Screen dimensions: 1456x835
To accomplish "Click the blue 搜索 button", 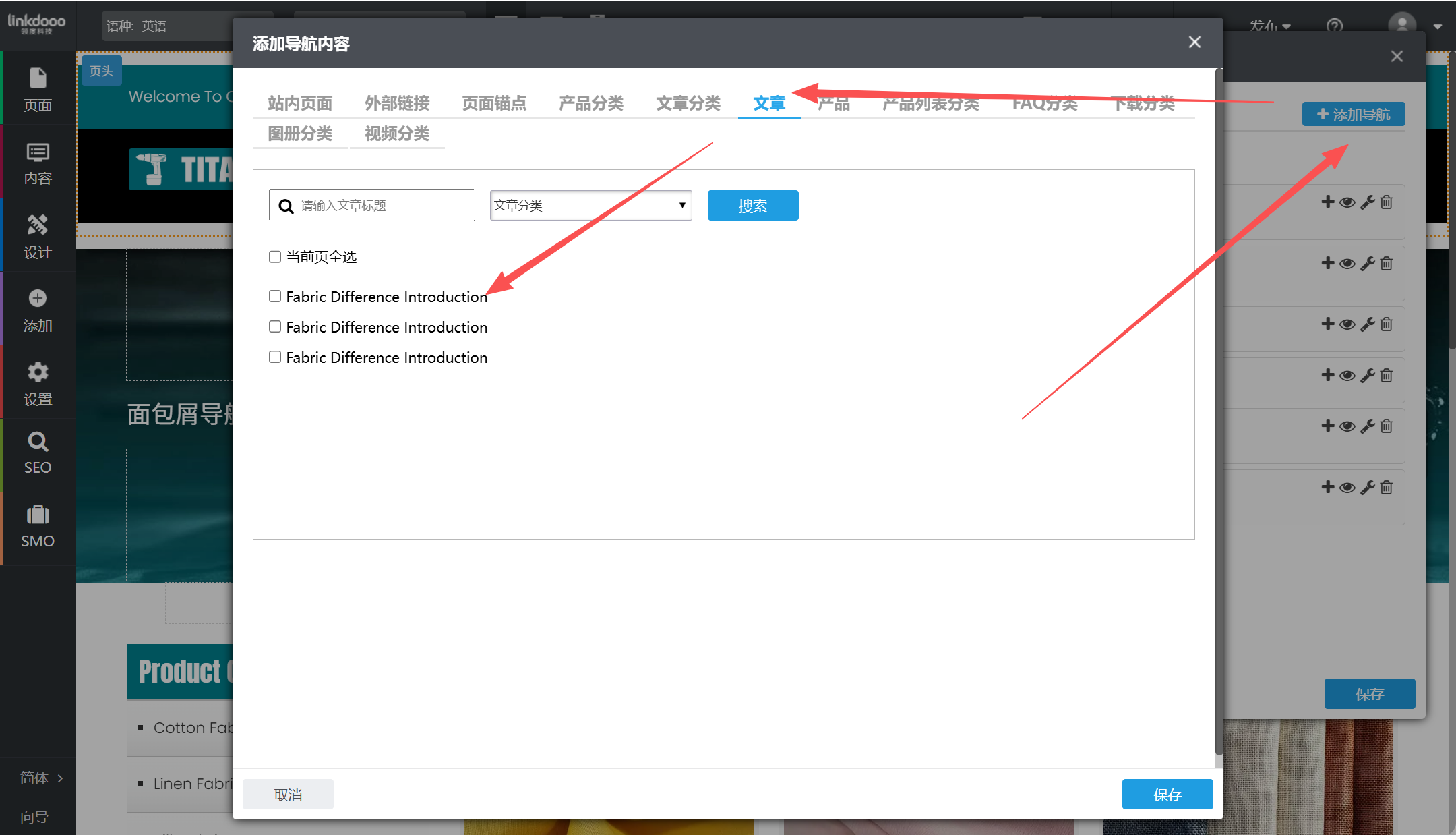I will click(x=752, y=205).
